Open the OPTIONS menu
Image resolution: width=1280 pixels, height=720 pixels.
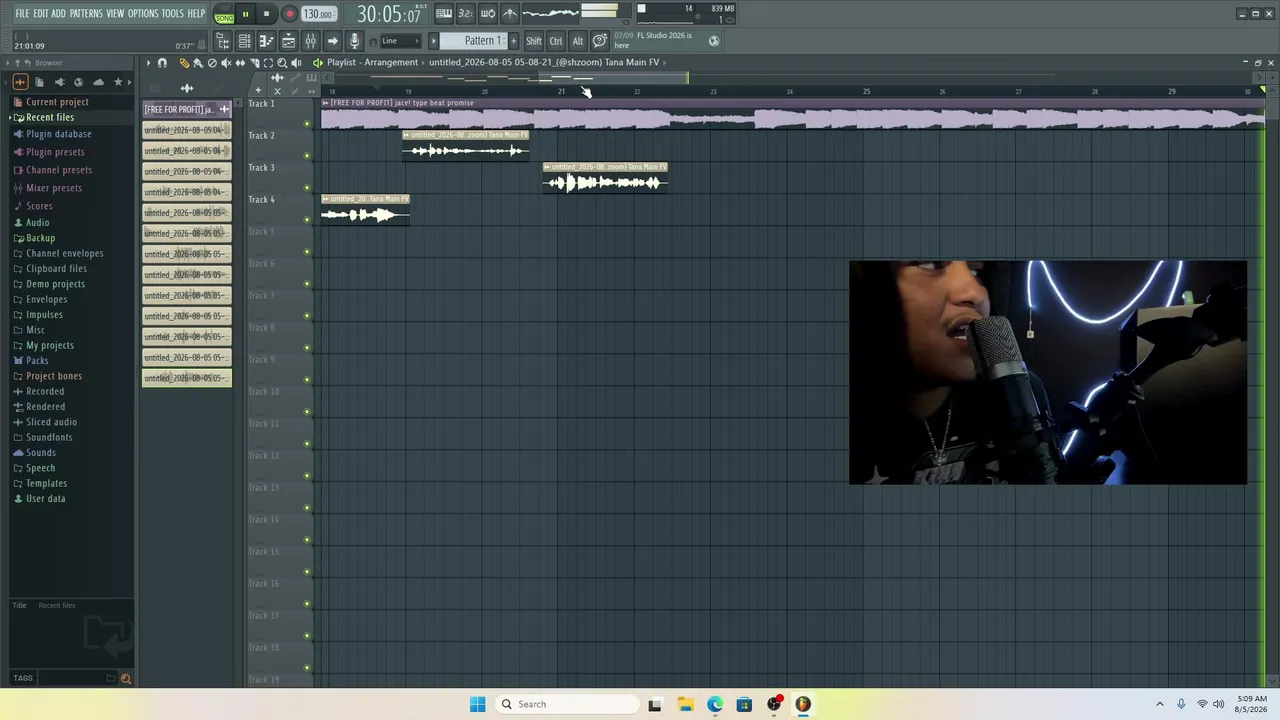point(143,13)
